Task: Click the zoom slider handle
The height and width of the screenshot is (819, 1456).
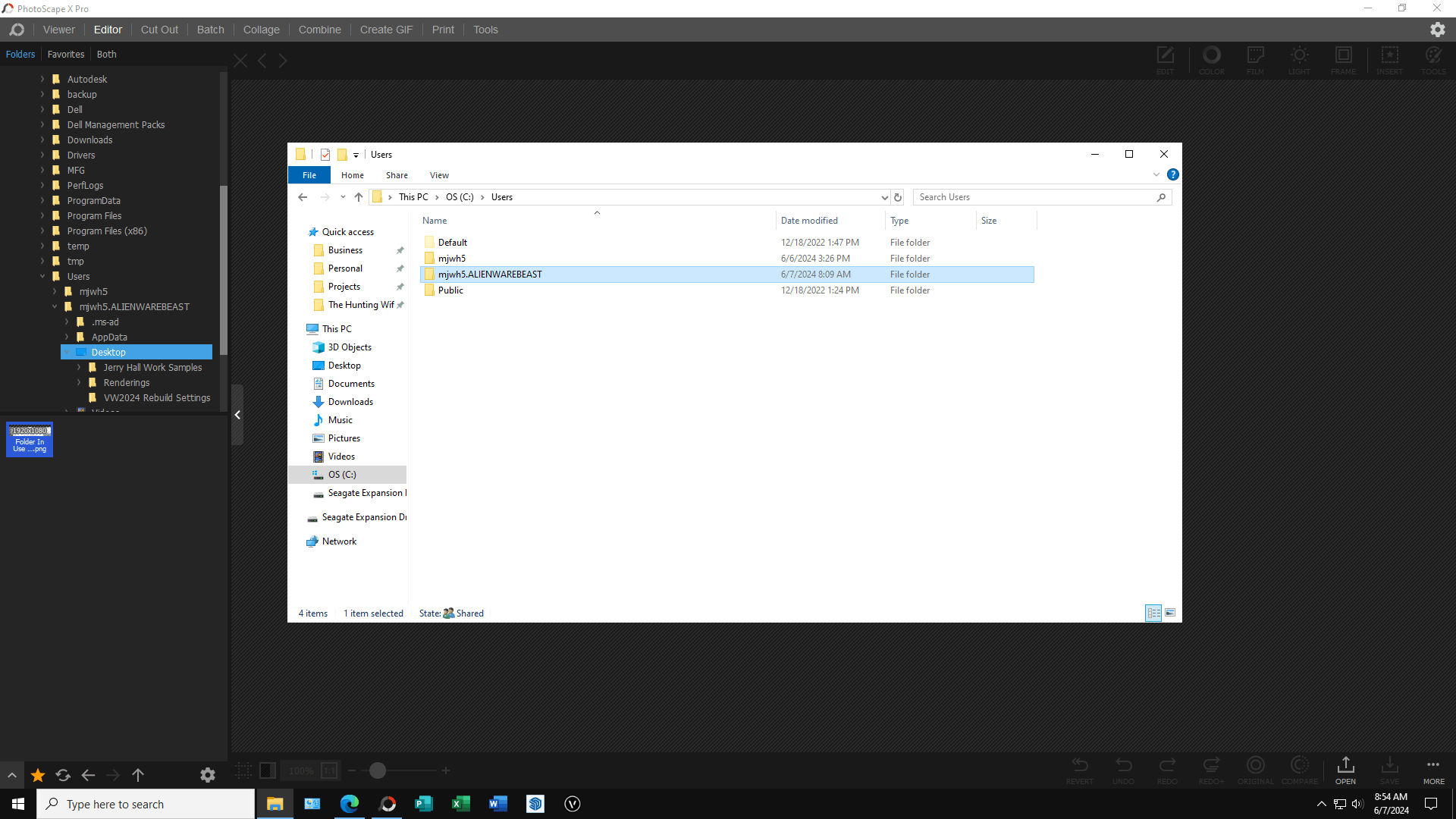Action: pyautogui.click(x=378, y=771)
